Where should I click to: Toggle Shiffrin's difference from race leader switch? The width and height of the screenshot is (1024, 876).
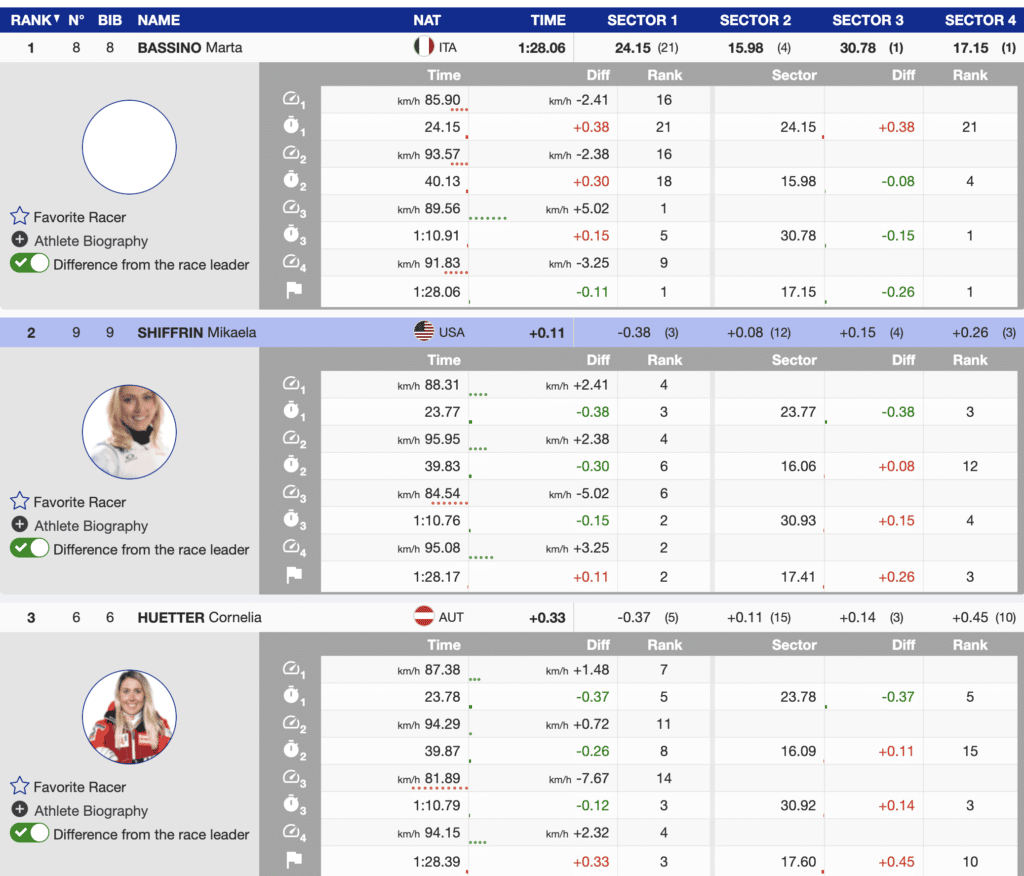pos(30,549)
